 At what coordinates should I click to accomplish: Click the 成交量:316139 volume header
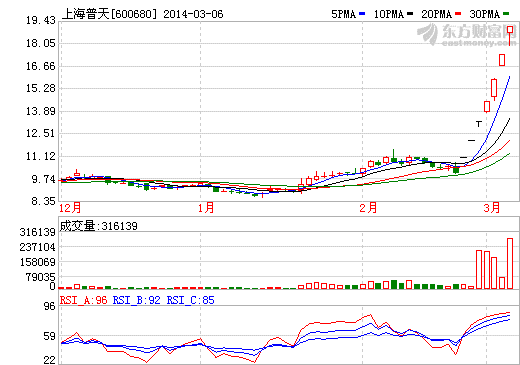99,226
